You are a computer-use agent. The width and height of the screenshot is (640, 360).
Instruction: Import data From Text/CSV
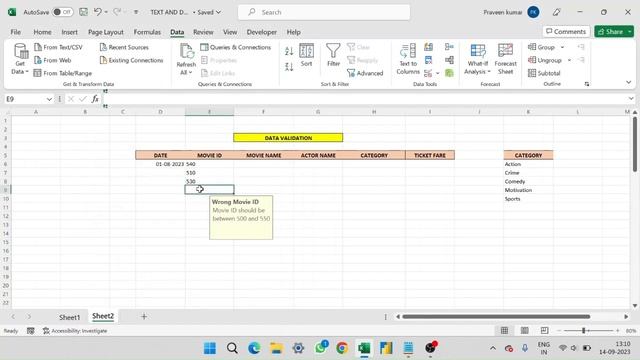58,47
